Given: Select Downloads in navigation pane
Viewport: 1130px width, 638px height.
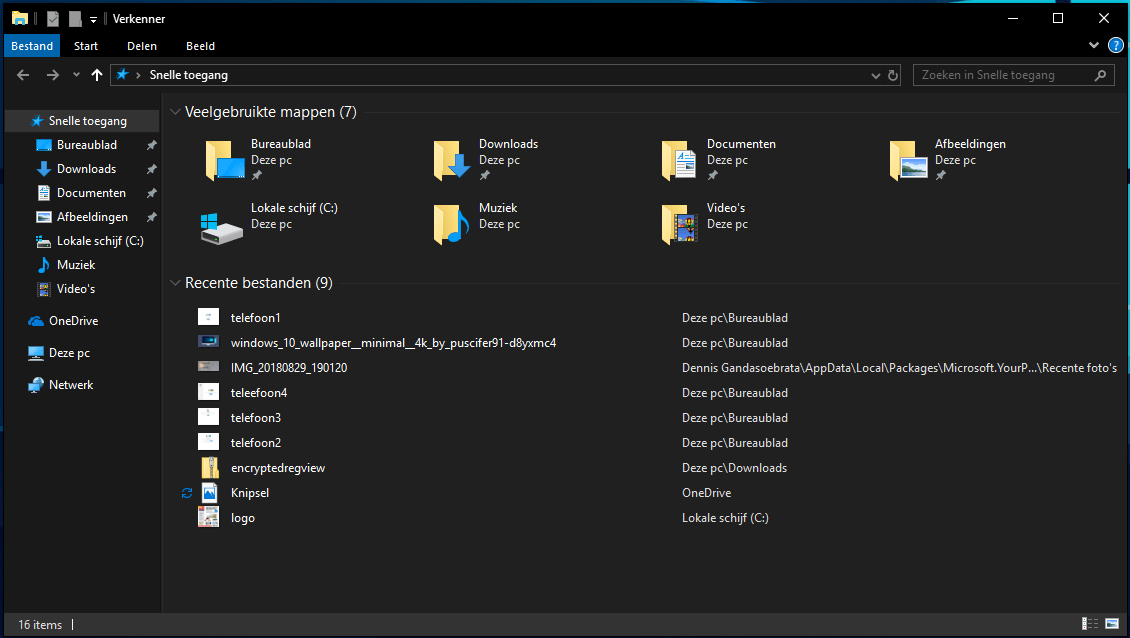Looking at the screenshot, I should pyautogui.click(x=86, y=169).
